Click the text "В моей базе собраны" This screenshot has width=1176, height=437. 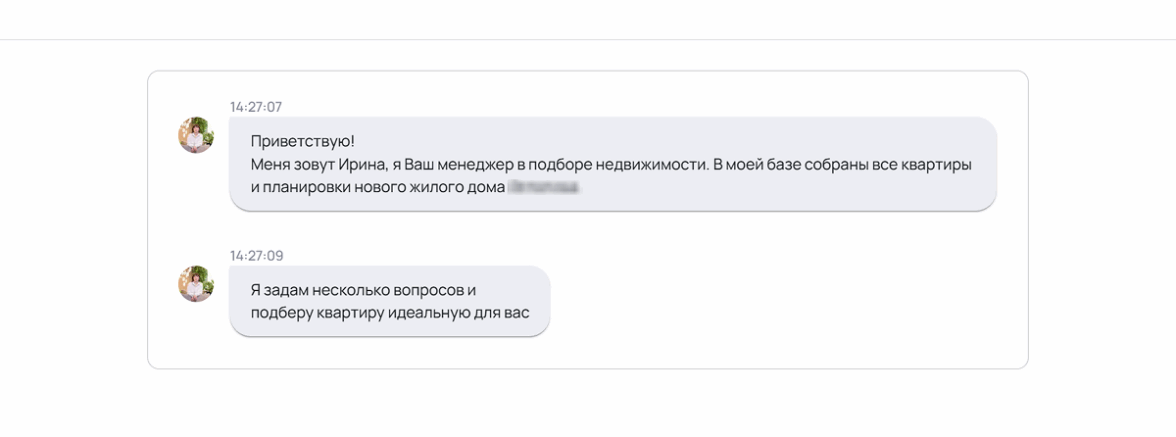[785, 164]
